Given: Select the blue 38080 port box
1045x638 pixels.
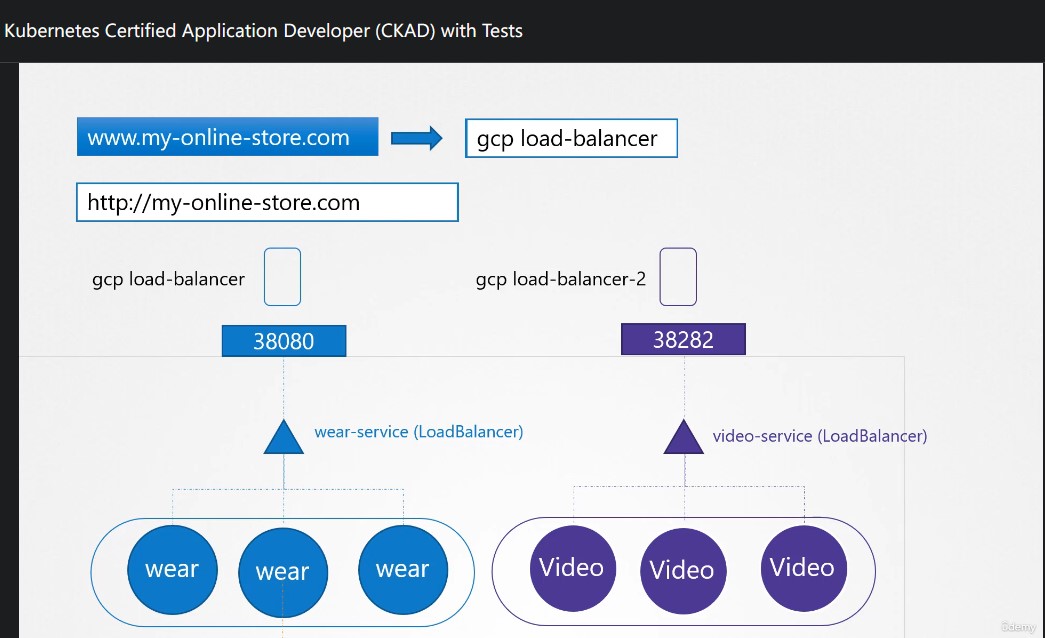Looking at the screenshot, I should [x=284, y=341].
